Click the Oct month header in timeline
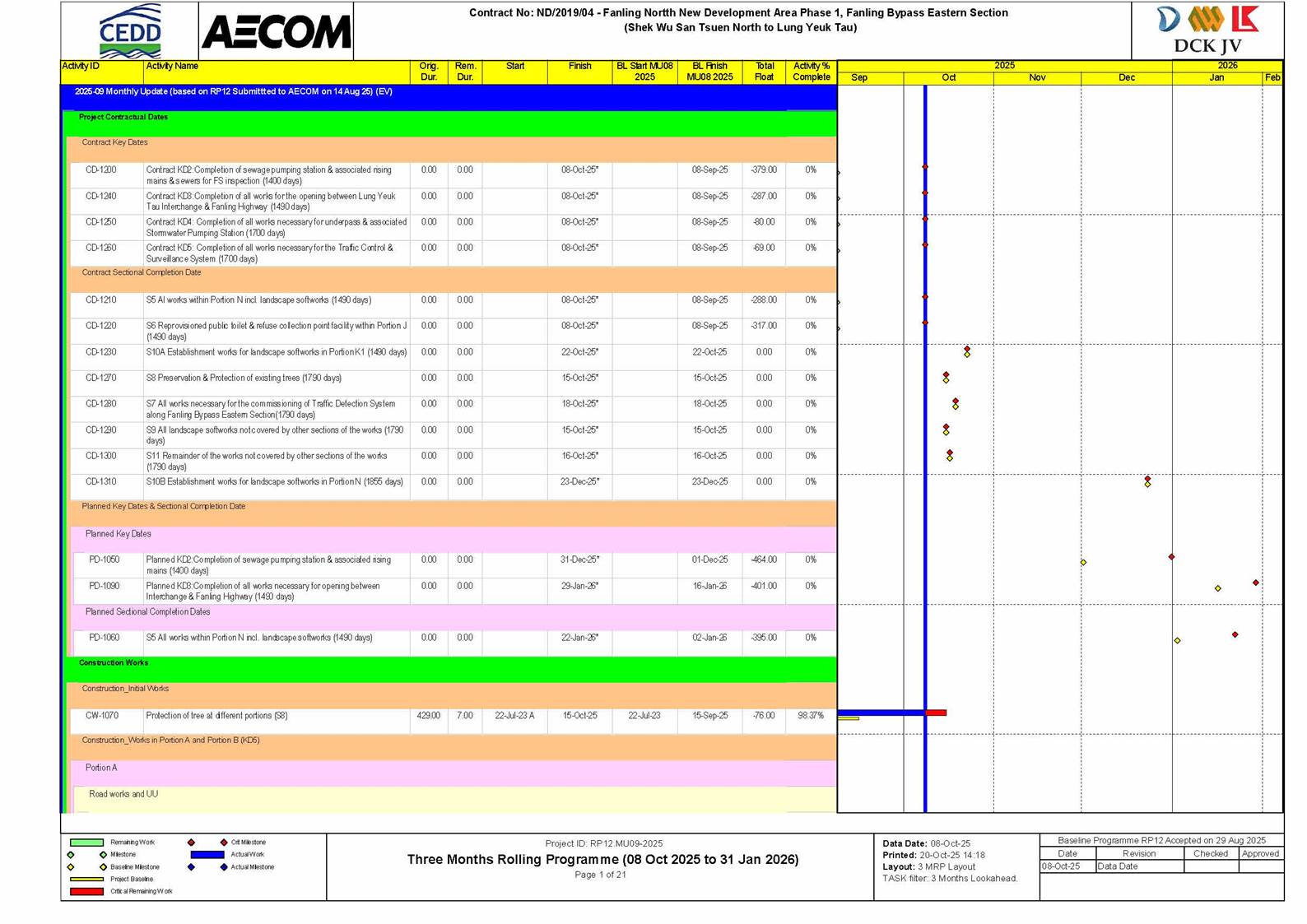The width and height of the screenshot is (1307, 924). pyautogui.click(x=948, y=78)
